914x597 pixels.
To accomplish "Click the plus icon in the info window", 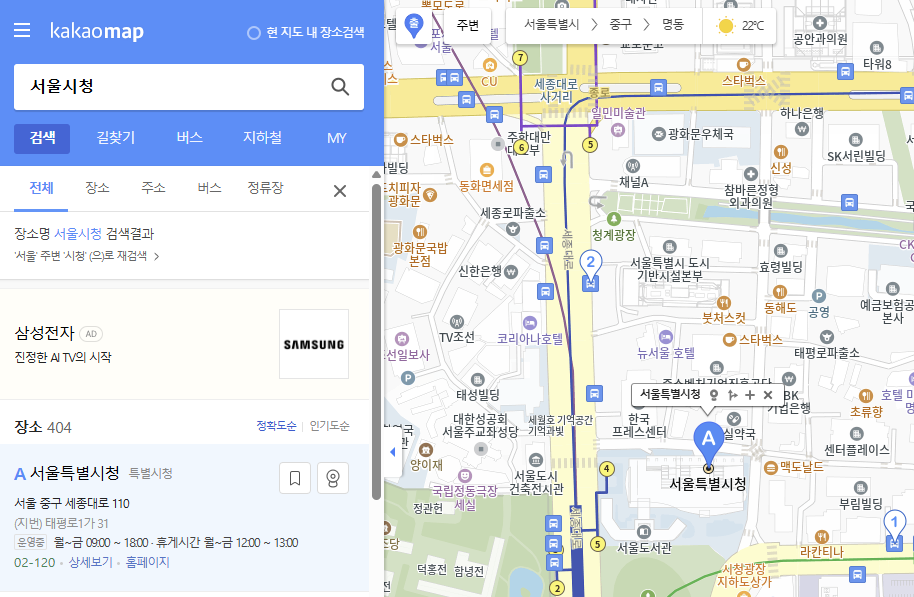I will [750, 396].
